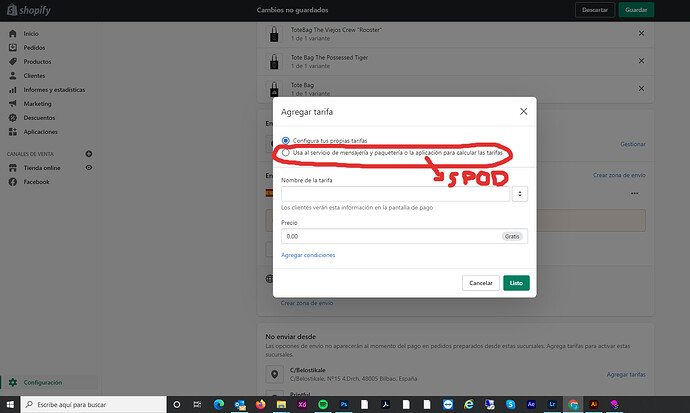Open Adobe XD from taskbar
690x413 pixels.
click(302, 404)
